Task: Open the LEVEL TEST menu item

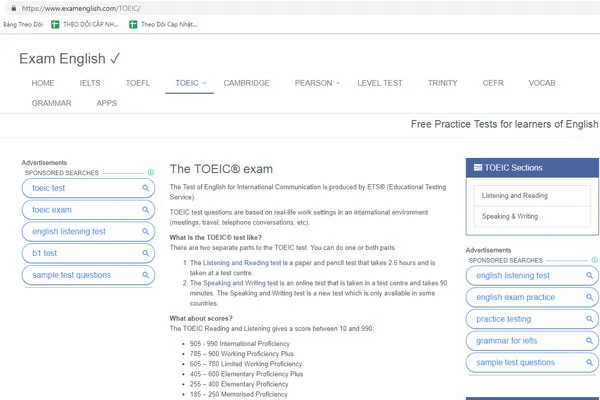Action: 380,83
